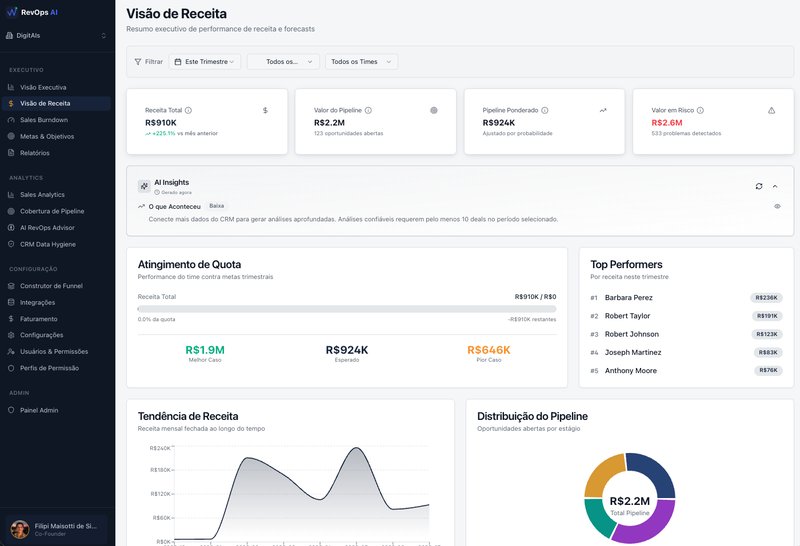Click info icon next to Valor em Risco
Viewport: 800px width, 546px height.
point(701,110)
